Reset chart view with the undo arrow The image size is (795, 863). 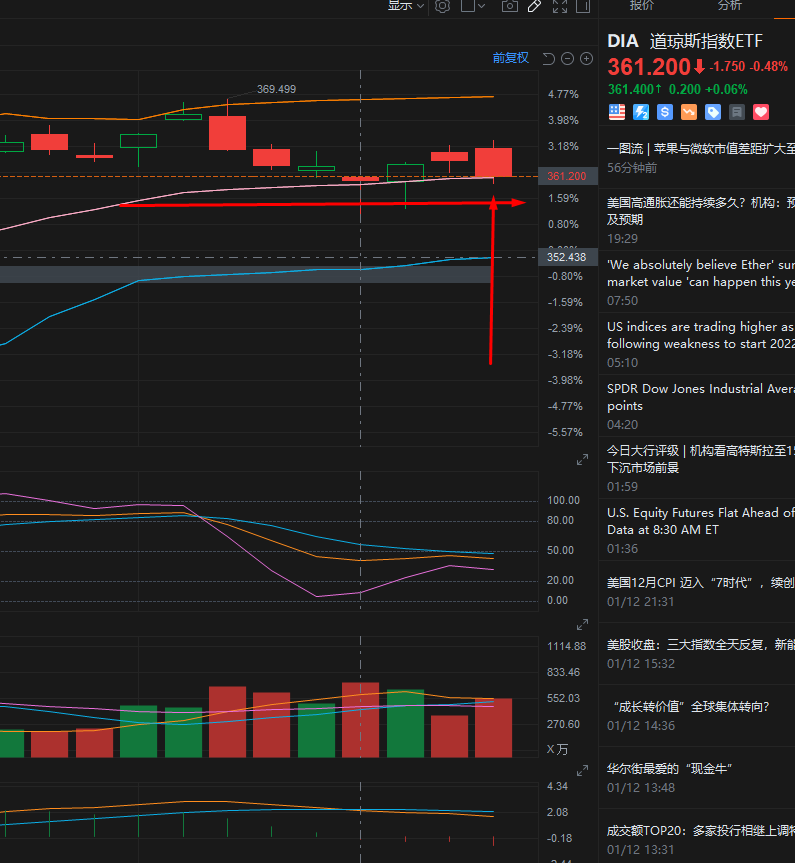pyautogui.click(x=548, y=58)
